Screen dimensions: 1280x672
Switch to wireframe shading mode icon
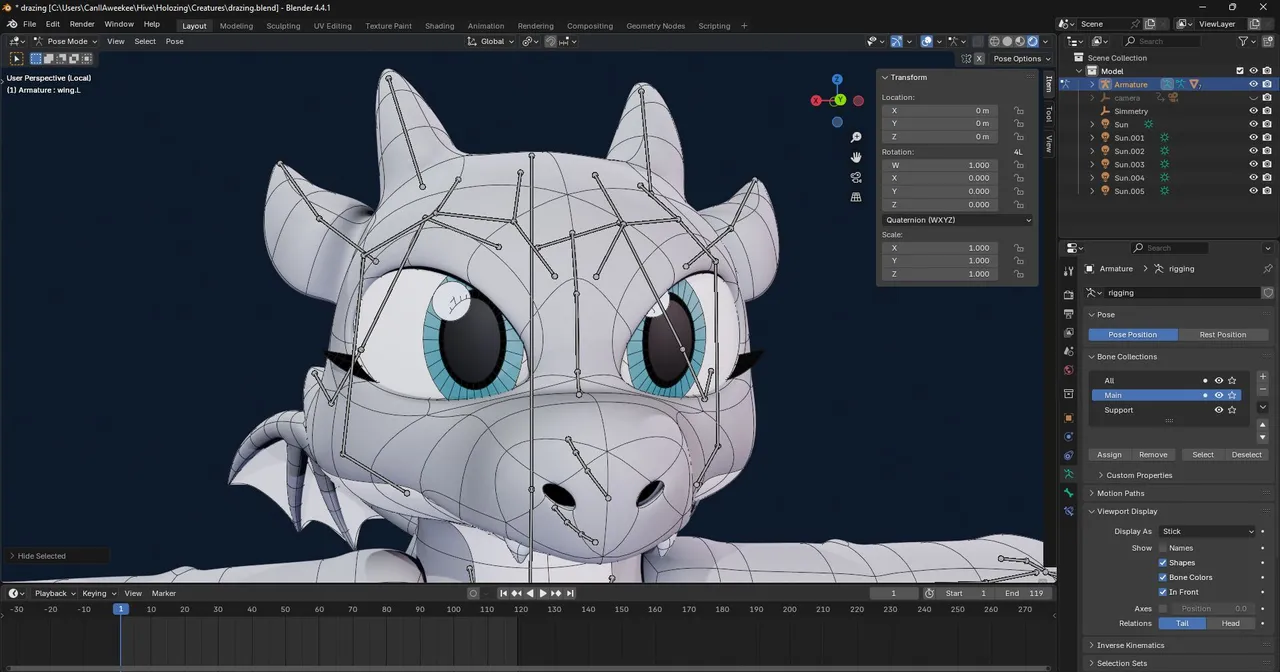pyautogui.click(x=994, y=41)
